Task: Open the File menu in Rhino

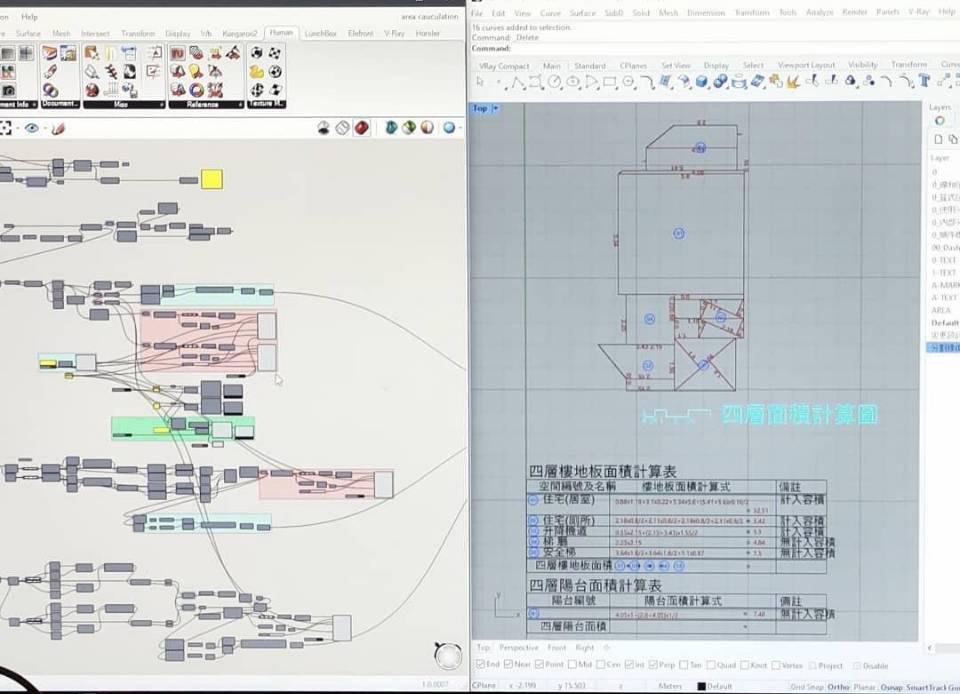Action: click(477, 13)
